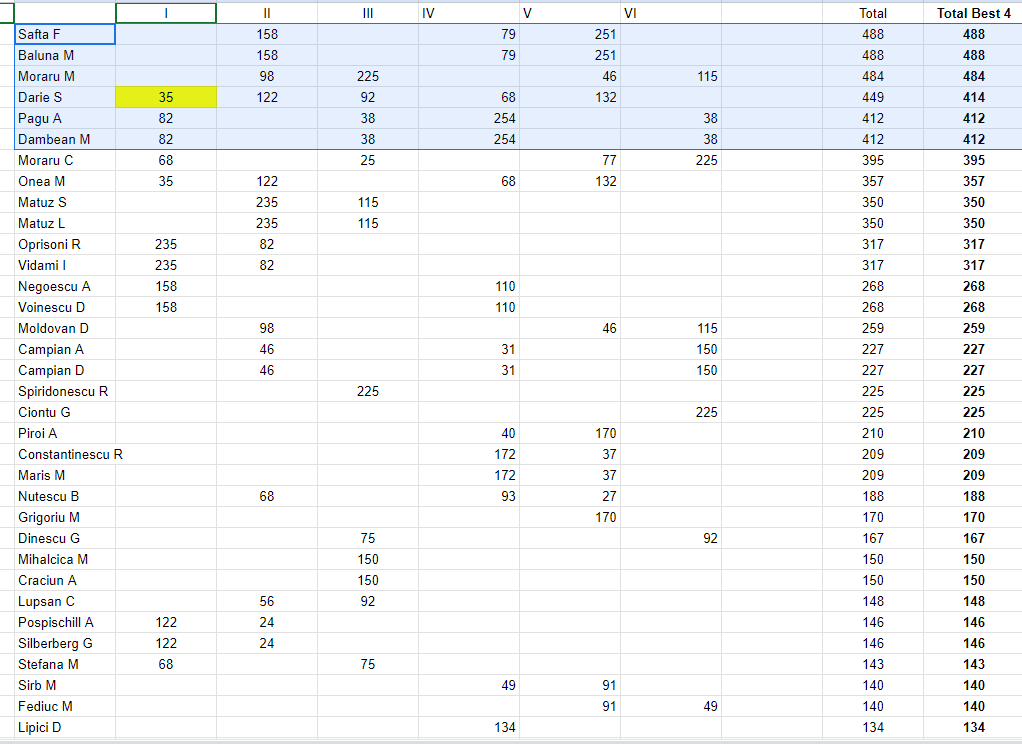Click the column II header
The width and height of the screenshot is (1022, 744).
(x=267, y=13)
